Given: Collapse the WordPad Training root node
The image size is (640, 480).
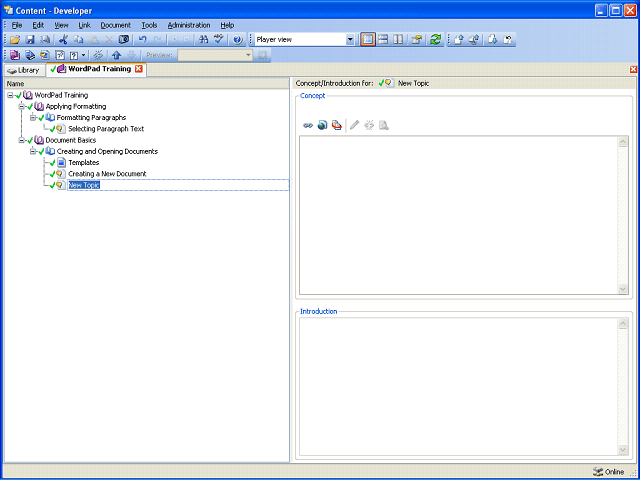Looking at the screenshot, I should point(10,95).
